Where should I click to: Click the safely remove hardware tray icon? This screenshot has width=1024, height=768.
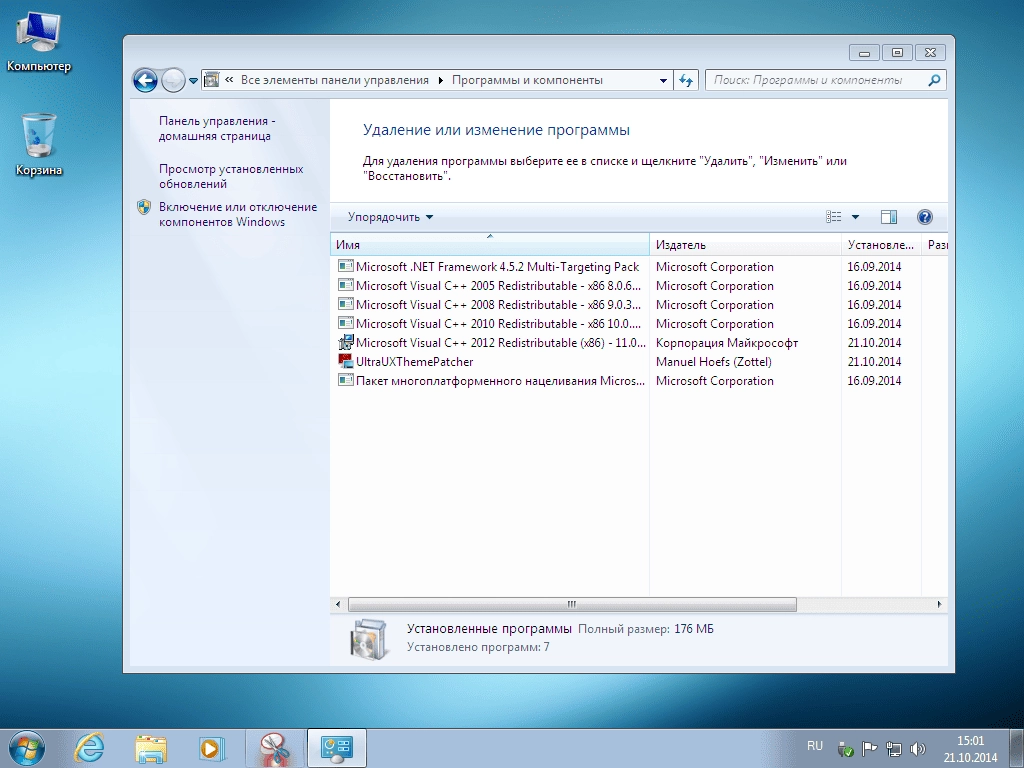click(845, 748)
